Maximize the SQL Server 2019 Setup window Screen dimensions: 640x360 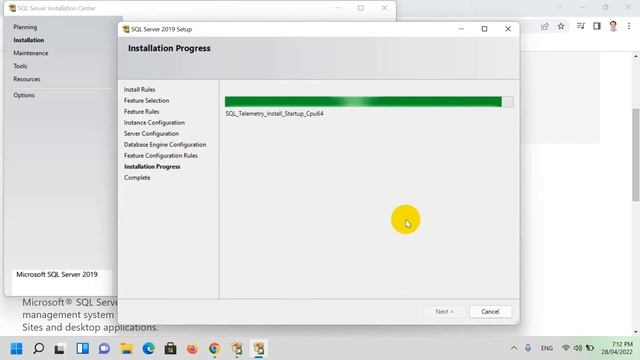(484, 29)
